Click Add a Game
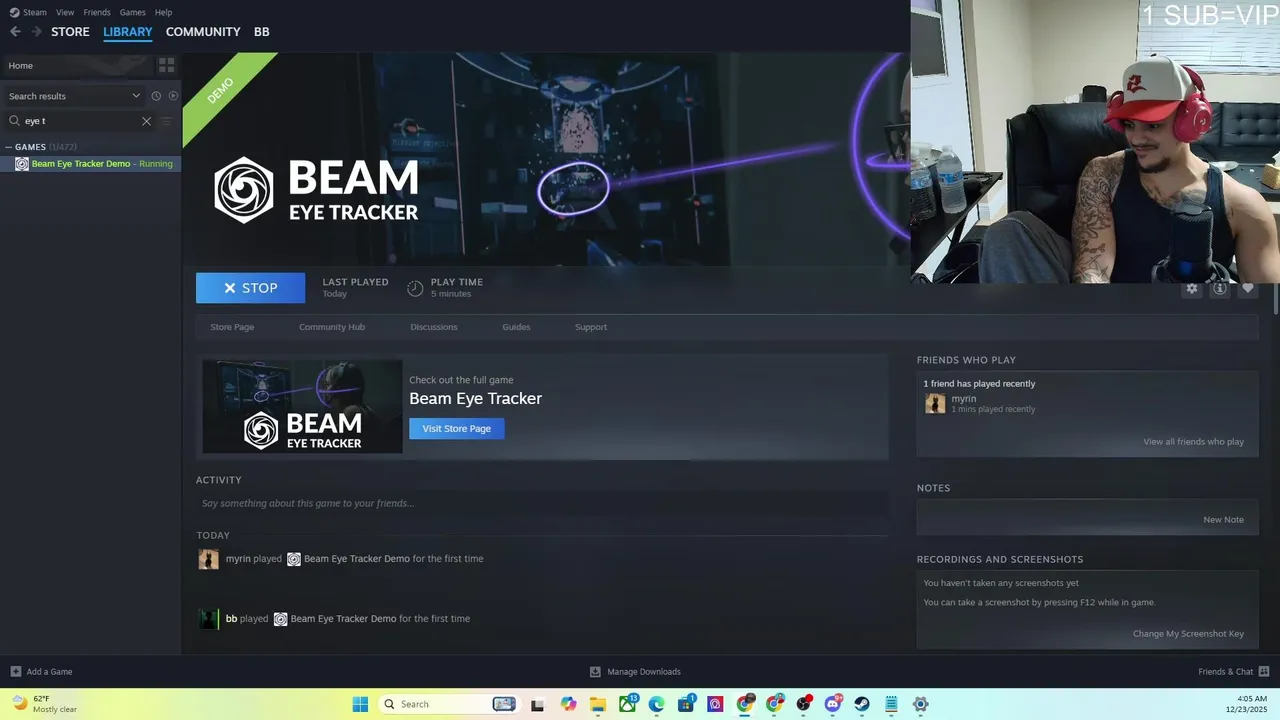Image resolution: width=1280 pixels, height=720 pixels. (x=41, y=672)
